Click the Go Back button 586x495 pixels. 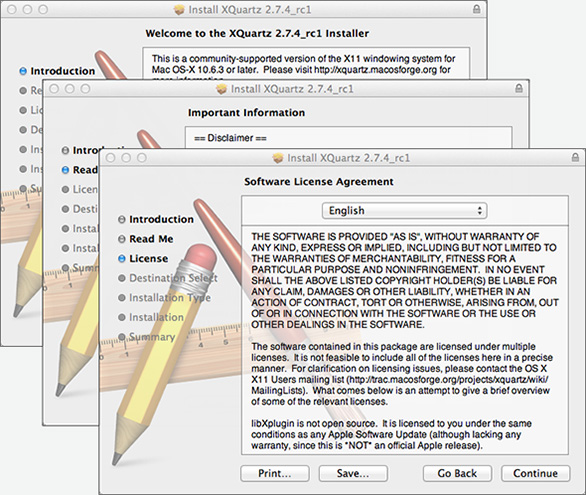pyautogui.click(x=457, y=473)
